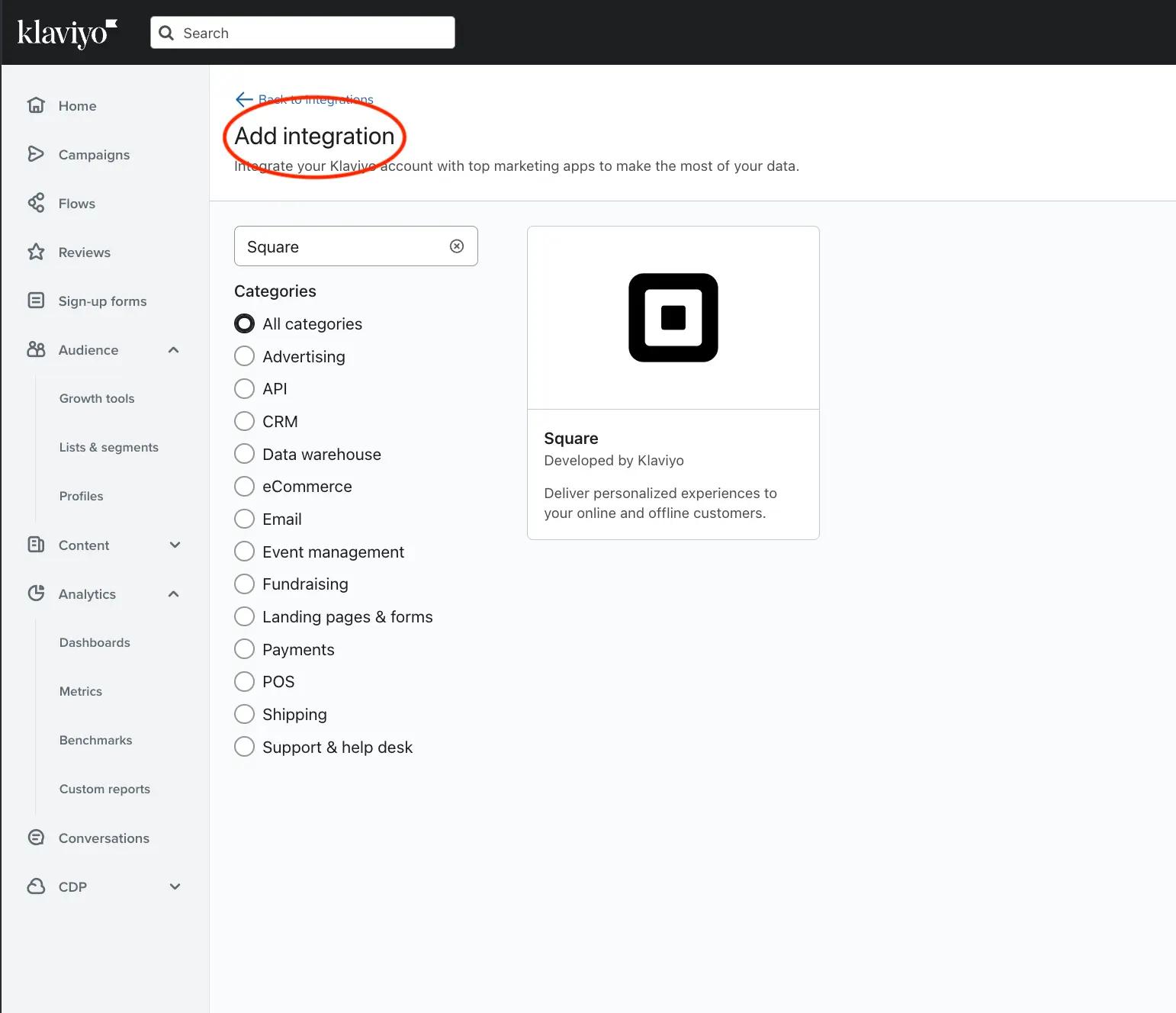The width and height of the screenshot is (1176, 1013).
Task: Click the Reviews star icon
Action: (x=36, y=252)
